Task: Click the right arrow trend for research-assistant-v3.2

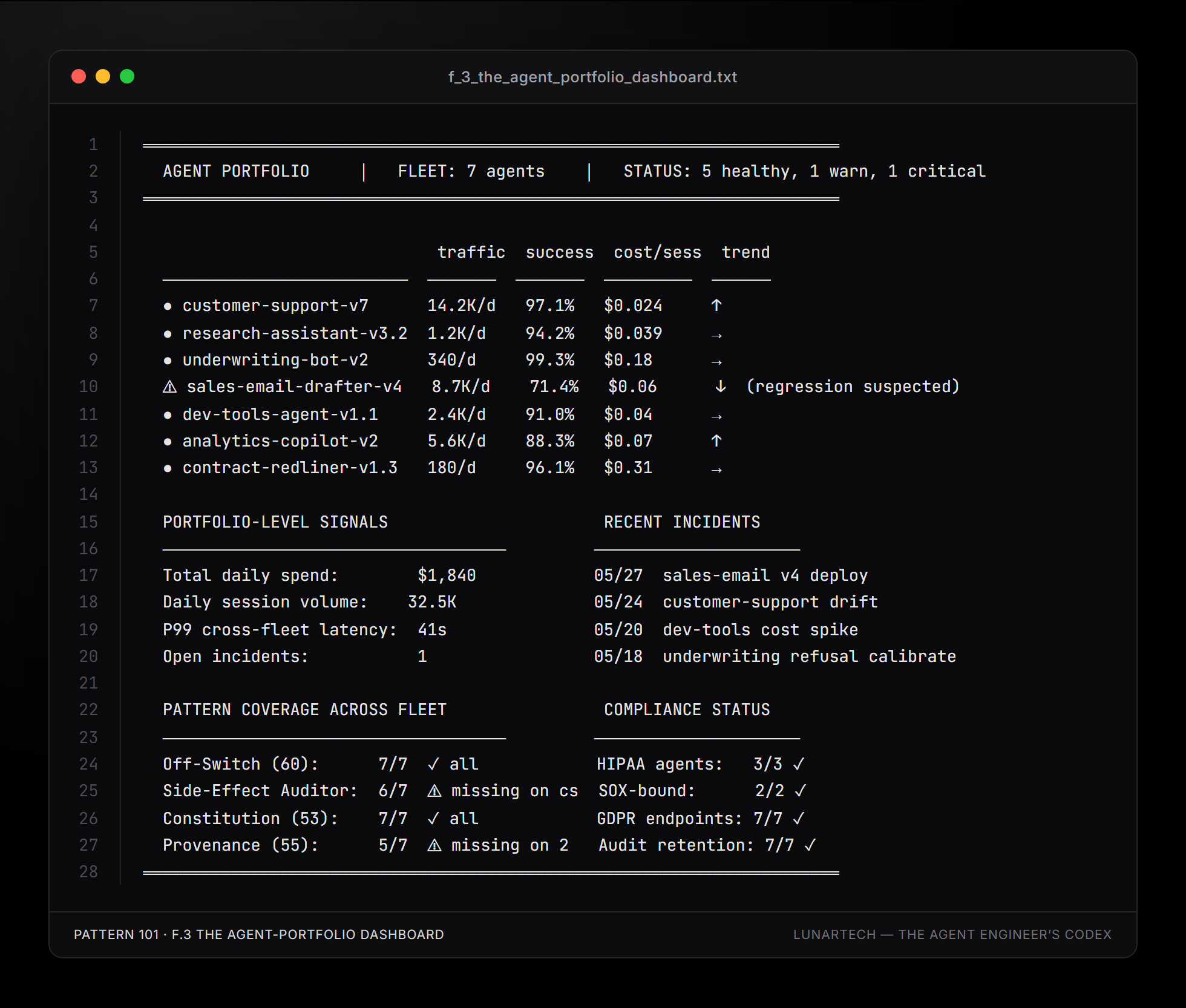Action: coord(716,335)
